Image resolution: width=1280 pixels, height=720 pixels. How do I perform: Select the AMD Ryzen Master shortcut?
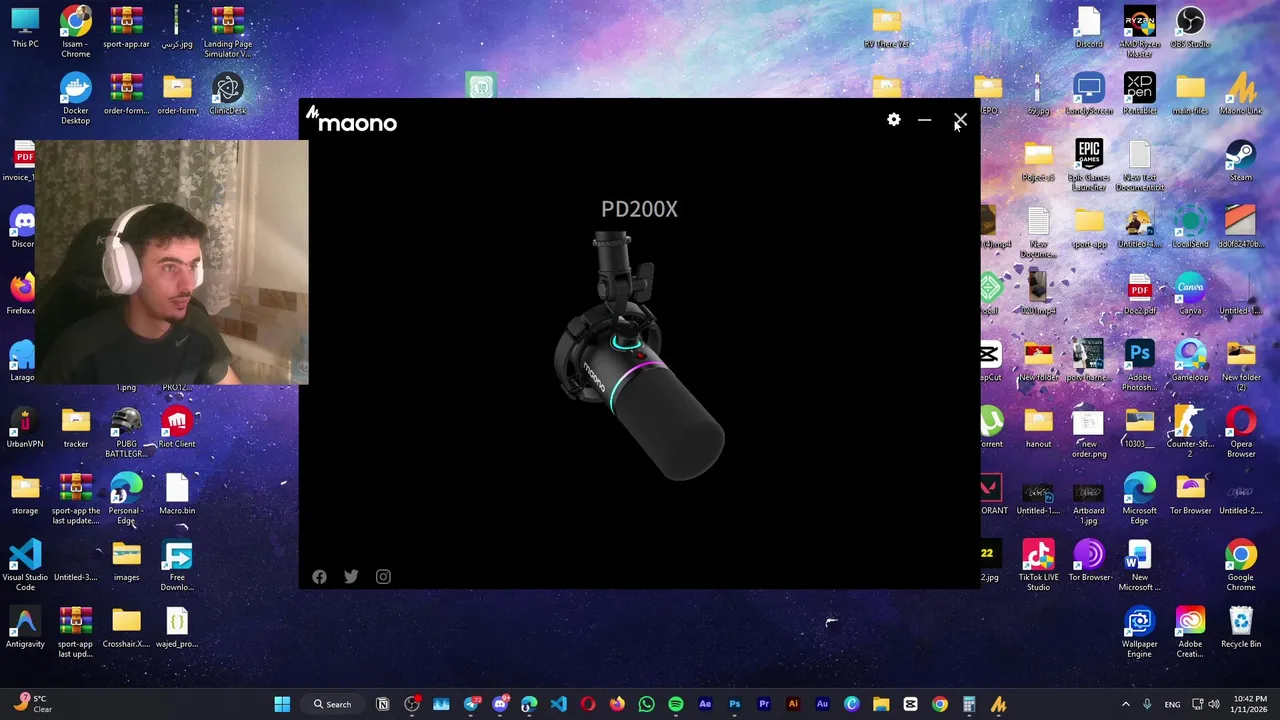[x=1139, y=32]
